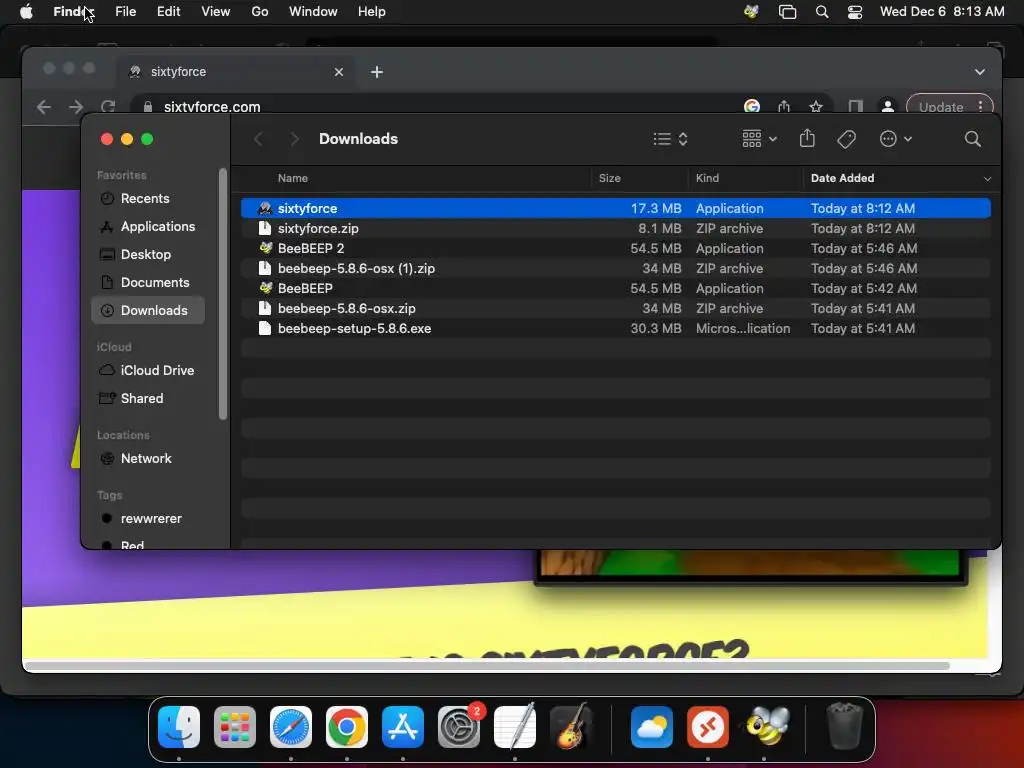Open Desktop in the sidebar
The image size is (1024, 768).
tap(148, 255)
